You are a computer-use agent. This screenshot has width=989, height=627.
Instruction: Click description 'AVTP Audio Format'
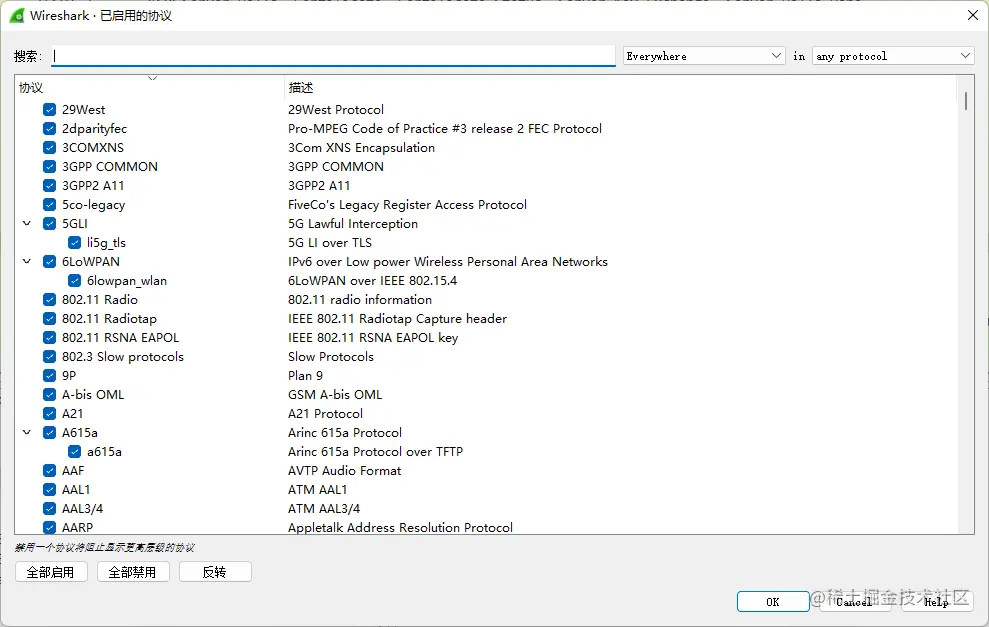pos(344,471)
